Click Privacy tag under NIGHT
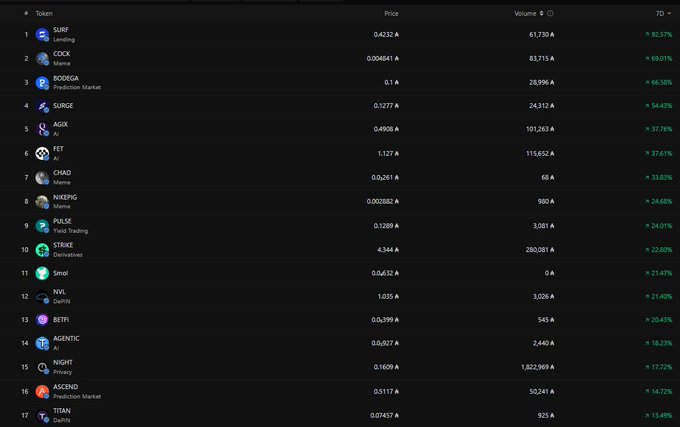 (62, 372)
